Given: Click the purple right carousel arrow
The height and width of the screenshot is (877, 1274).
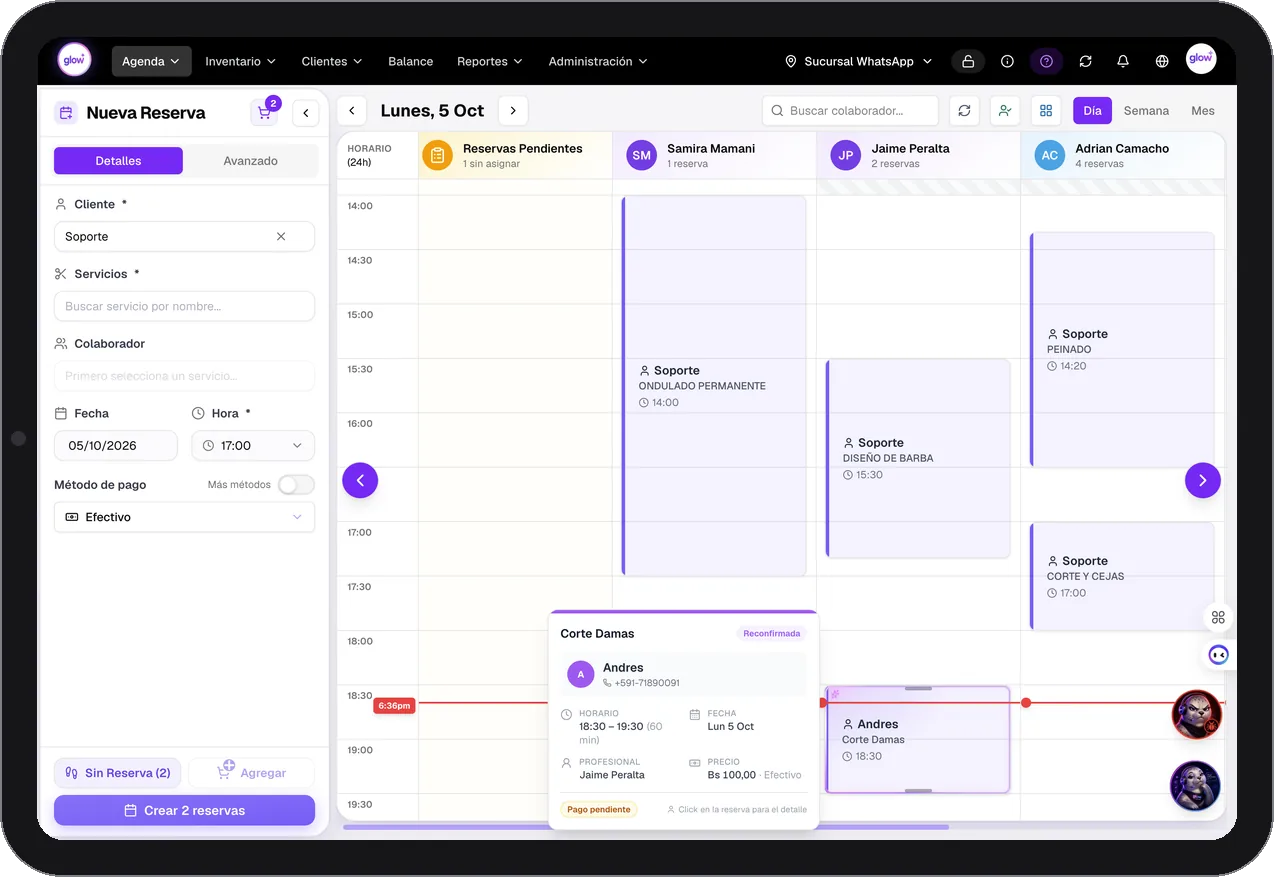Looking at the screenshot, I should coord(1202,480).
